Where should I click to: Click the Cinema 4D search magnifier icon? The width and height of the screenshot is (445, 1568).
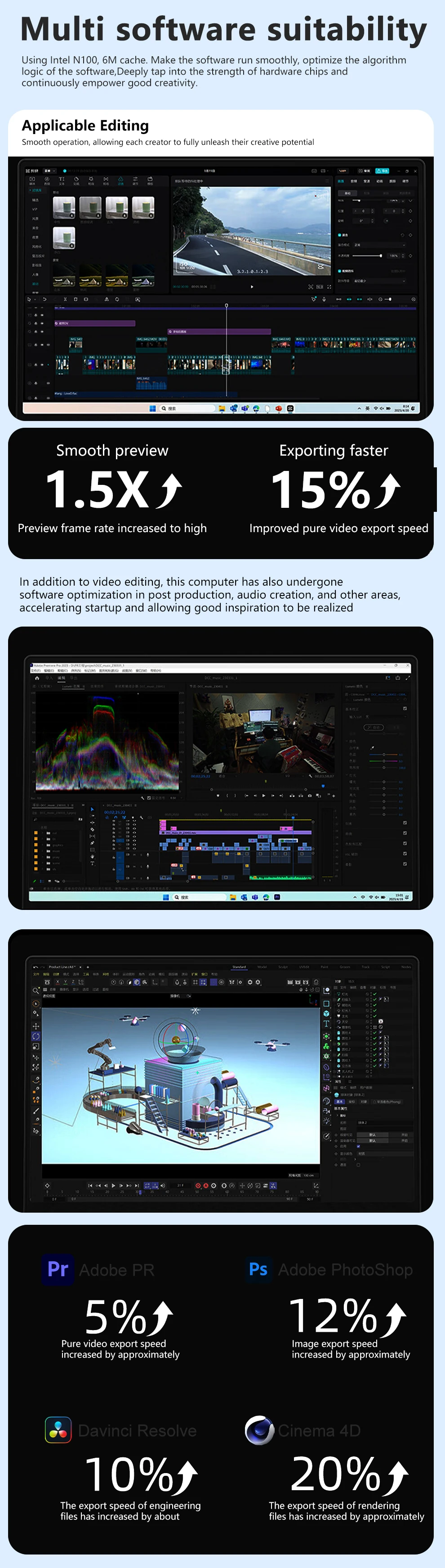click(x=36, y=991)
